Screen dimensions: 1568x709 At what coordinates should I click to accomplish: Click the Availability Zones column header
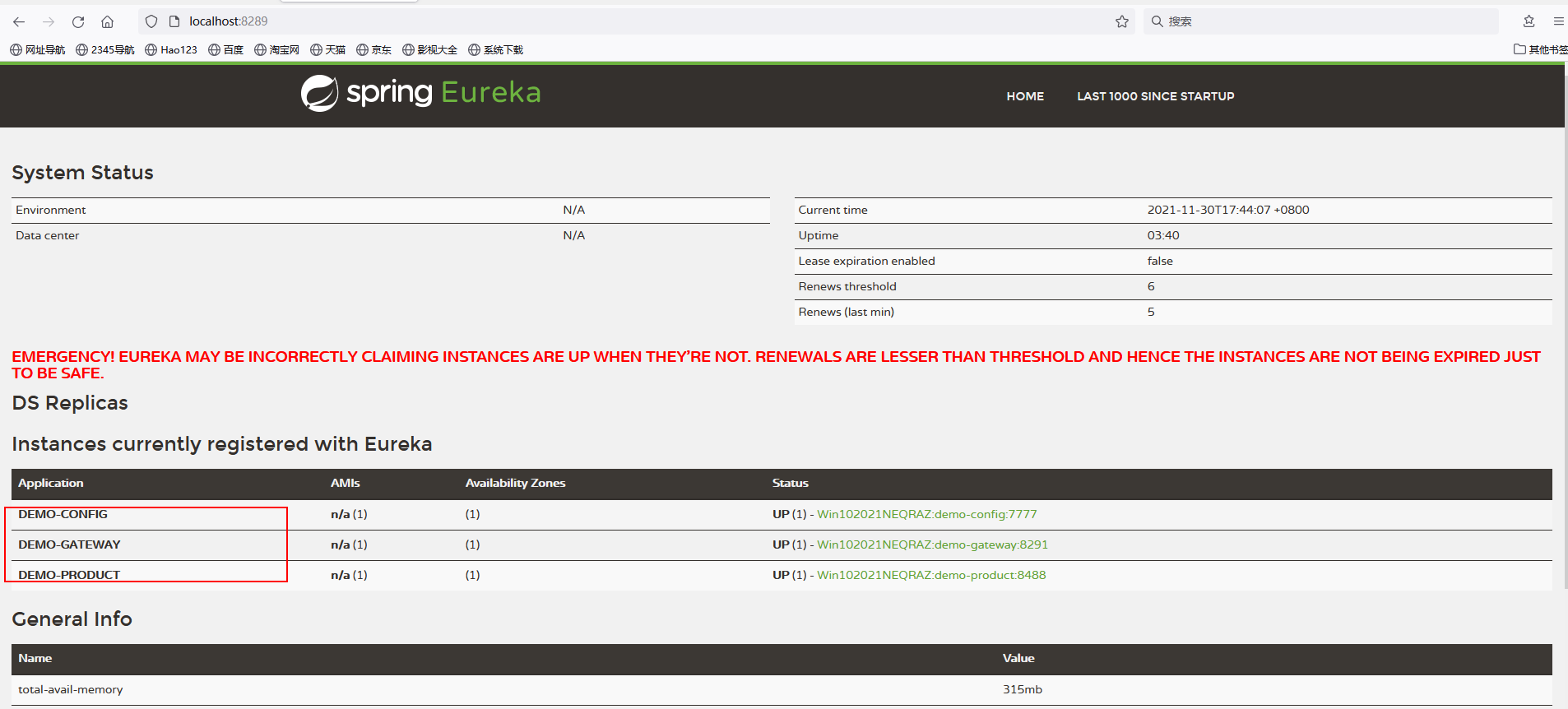516,483
